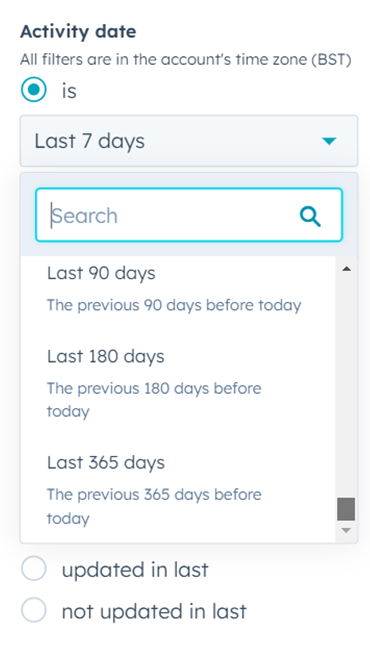This screenshot has width=370, height=652.
Task: Click "The previous 365 days before today" description
Action: (154, 506)
